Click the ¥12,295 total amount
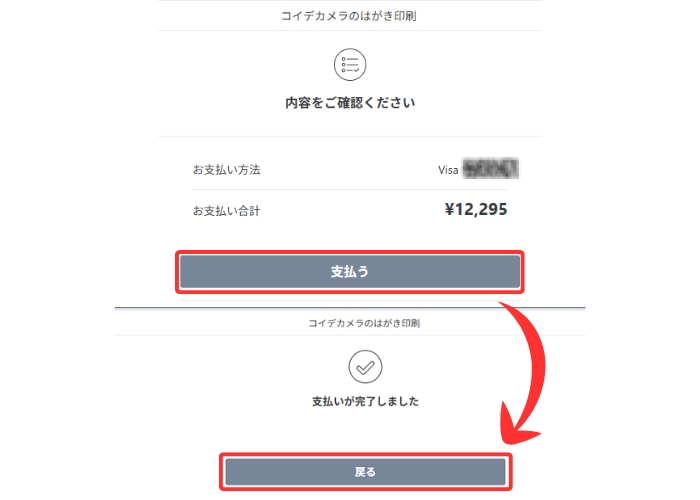The height and width of the screenshot is (500, 700). coord(475,210)
